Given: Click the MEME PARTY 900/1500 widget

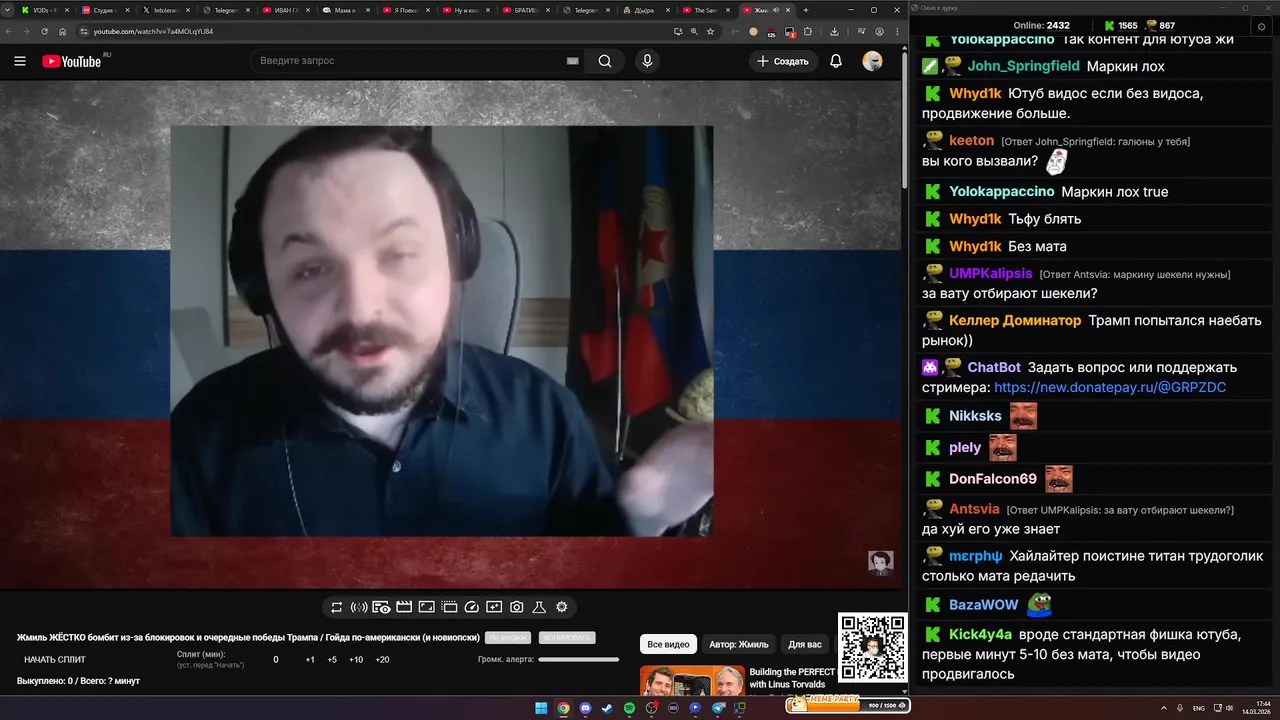Looking at the screenshot, I should click(x=848, y=704).
